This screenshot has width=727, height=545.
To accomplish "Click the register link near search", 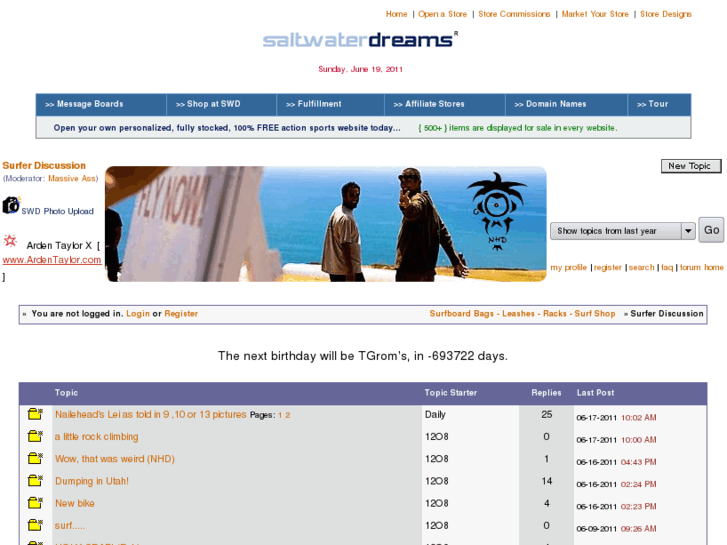I will click(607, 268).
